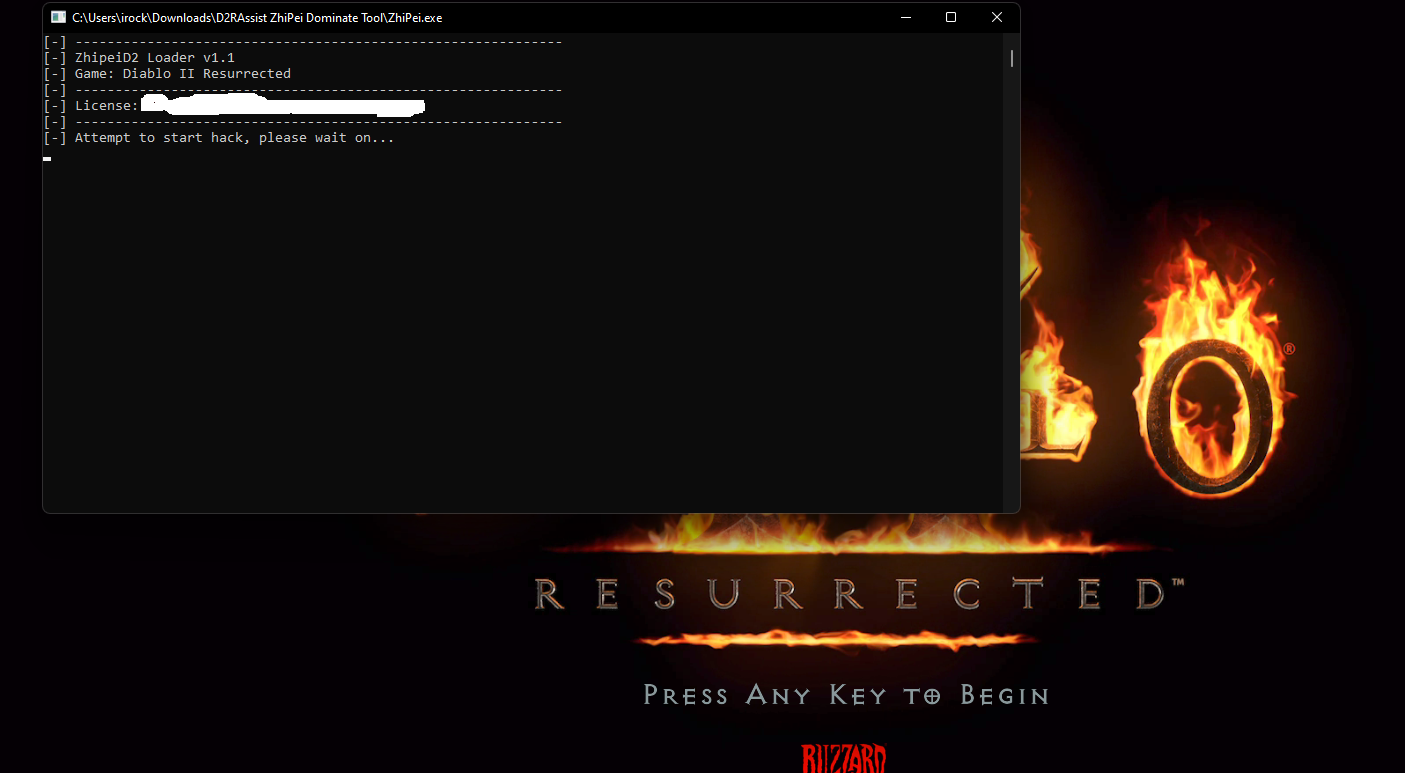Maximize the ZhiPei.exe console window
The height and width of the screenshot is (773, 1405).
click(951, 17)
